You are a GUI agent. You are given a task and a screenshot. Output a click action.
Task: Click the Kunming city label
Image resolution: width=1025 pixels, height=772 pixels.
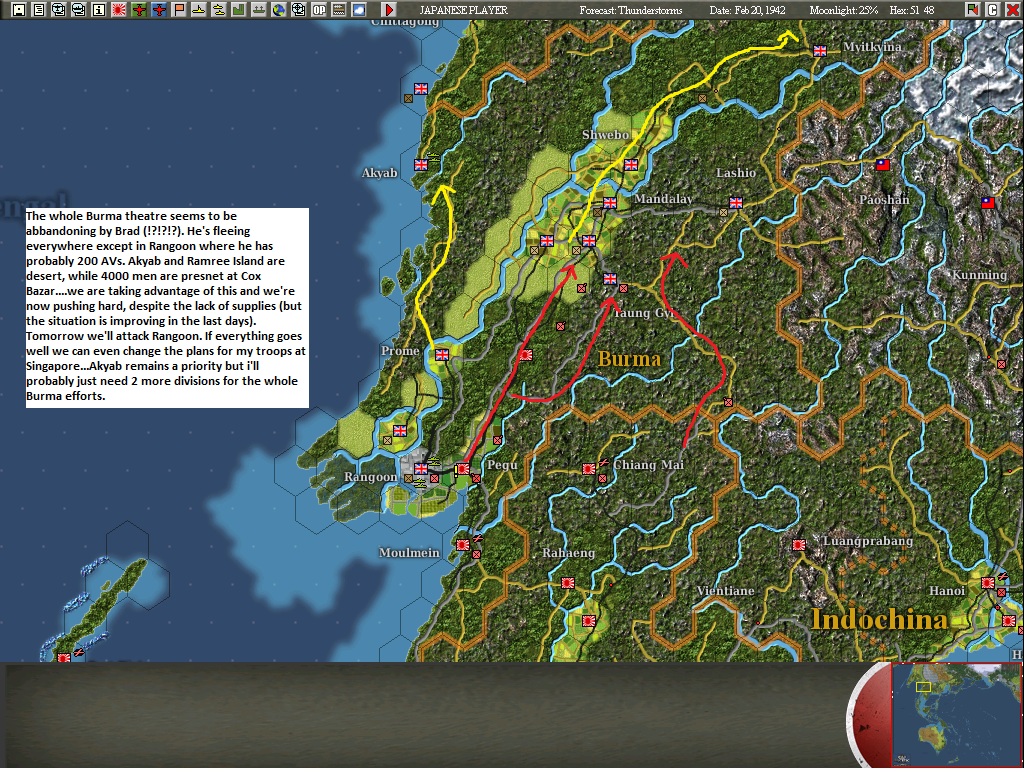pos(979,275)
